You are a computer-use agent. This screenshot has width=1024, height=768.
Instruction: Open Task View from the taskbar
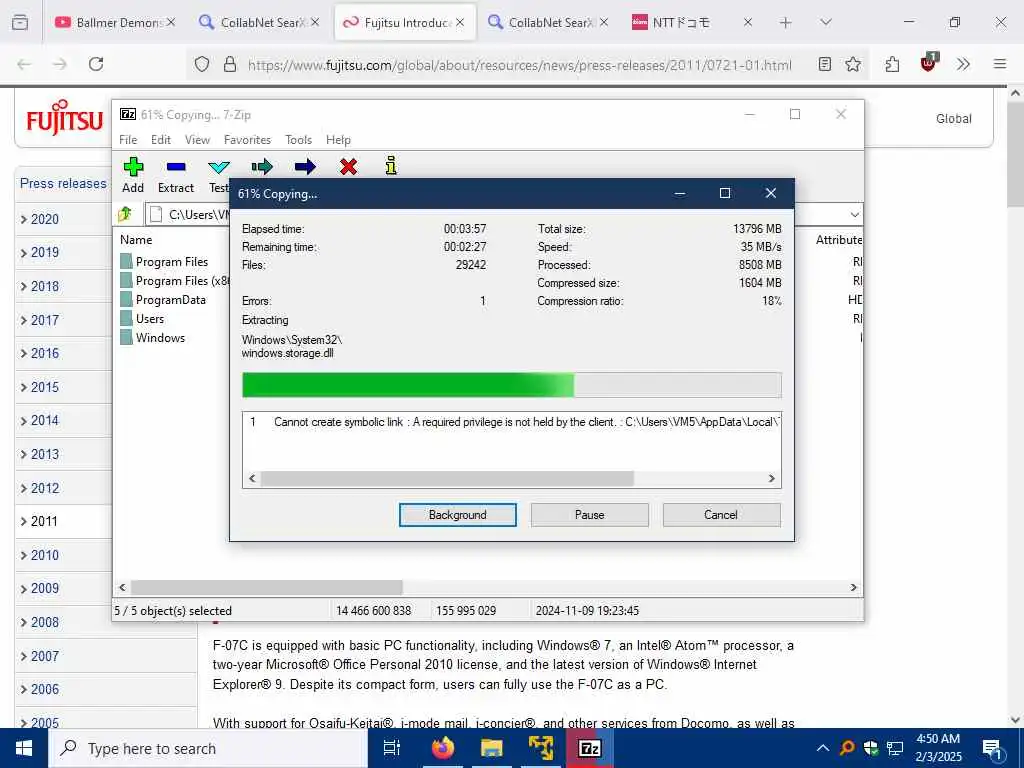[x=392, y=748]
